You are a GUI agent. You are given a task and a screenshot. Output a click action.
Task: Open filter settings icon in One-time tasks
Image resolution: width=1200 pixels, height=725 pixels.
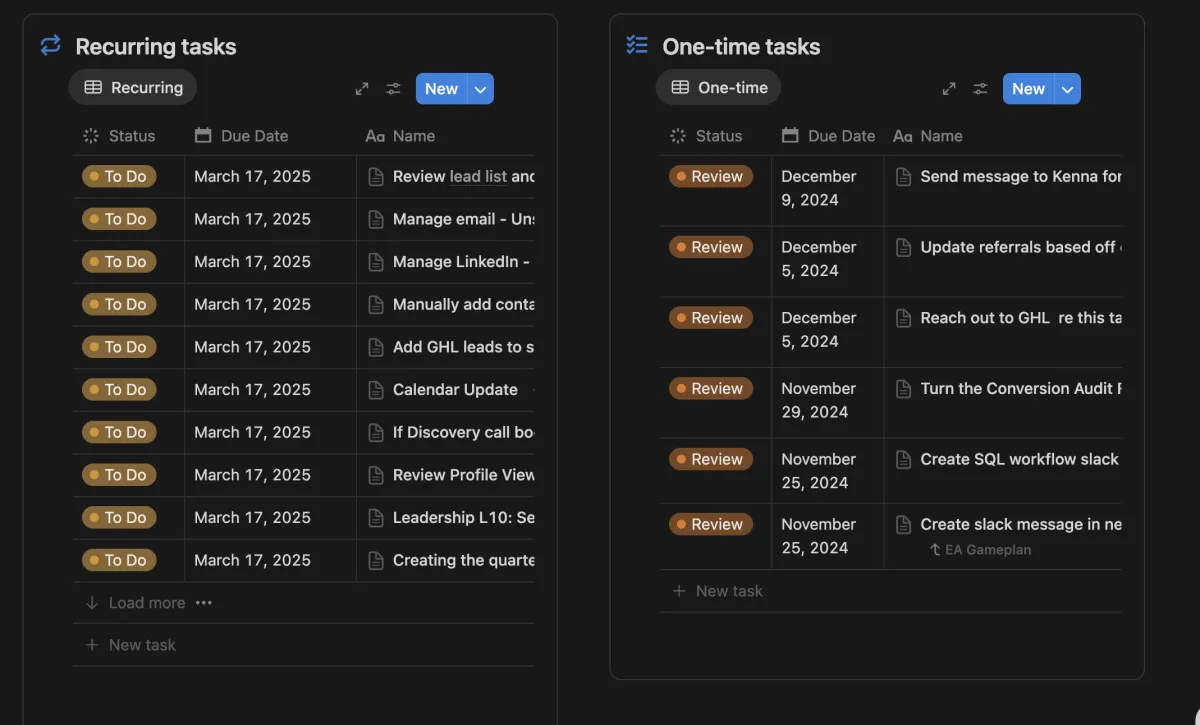[981, 89]
